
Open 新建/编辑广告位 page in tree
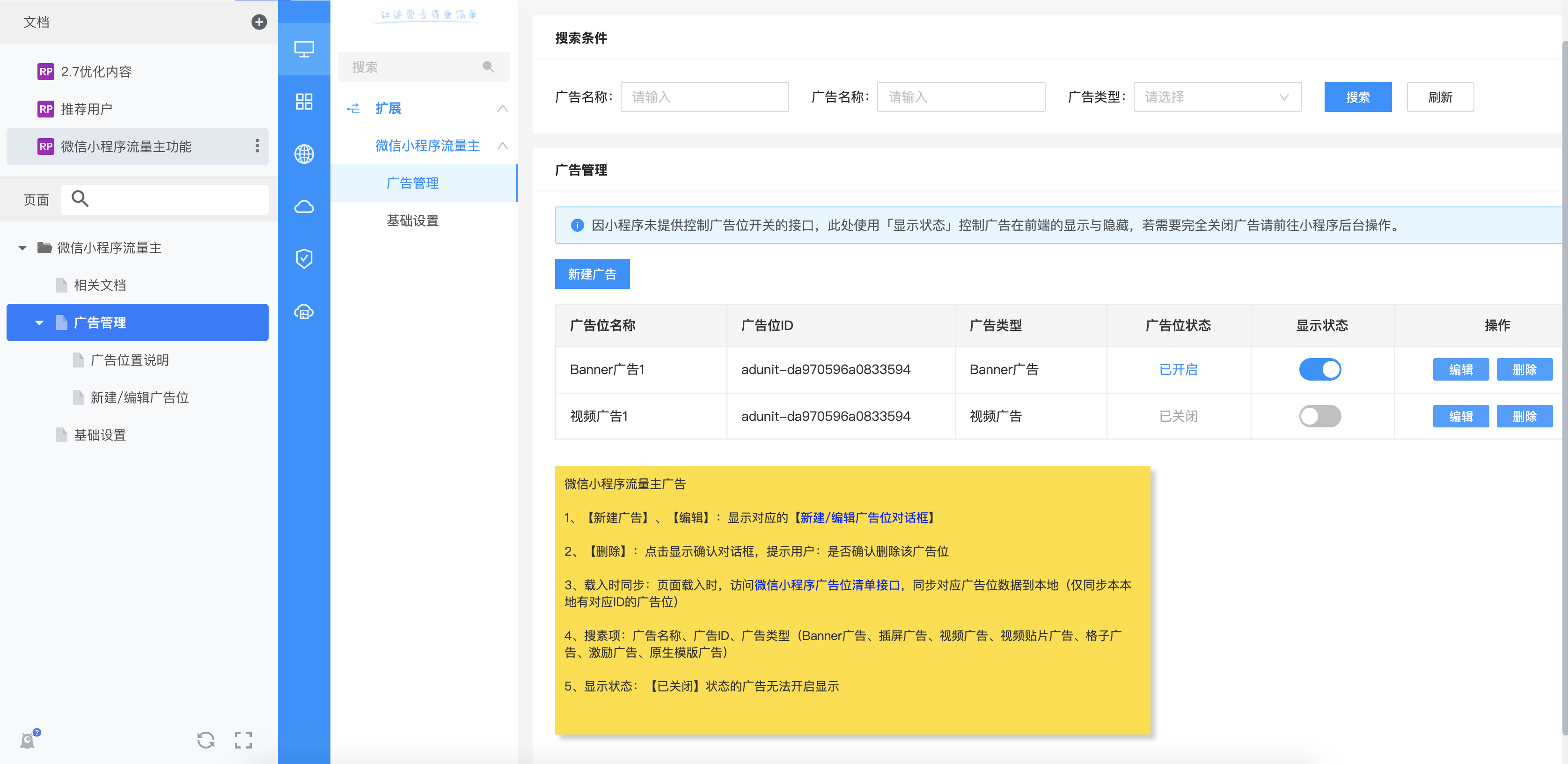(139, 397)
